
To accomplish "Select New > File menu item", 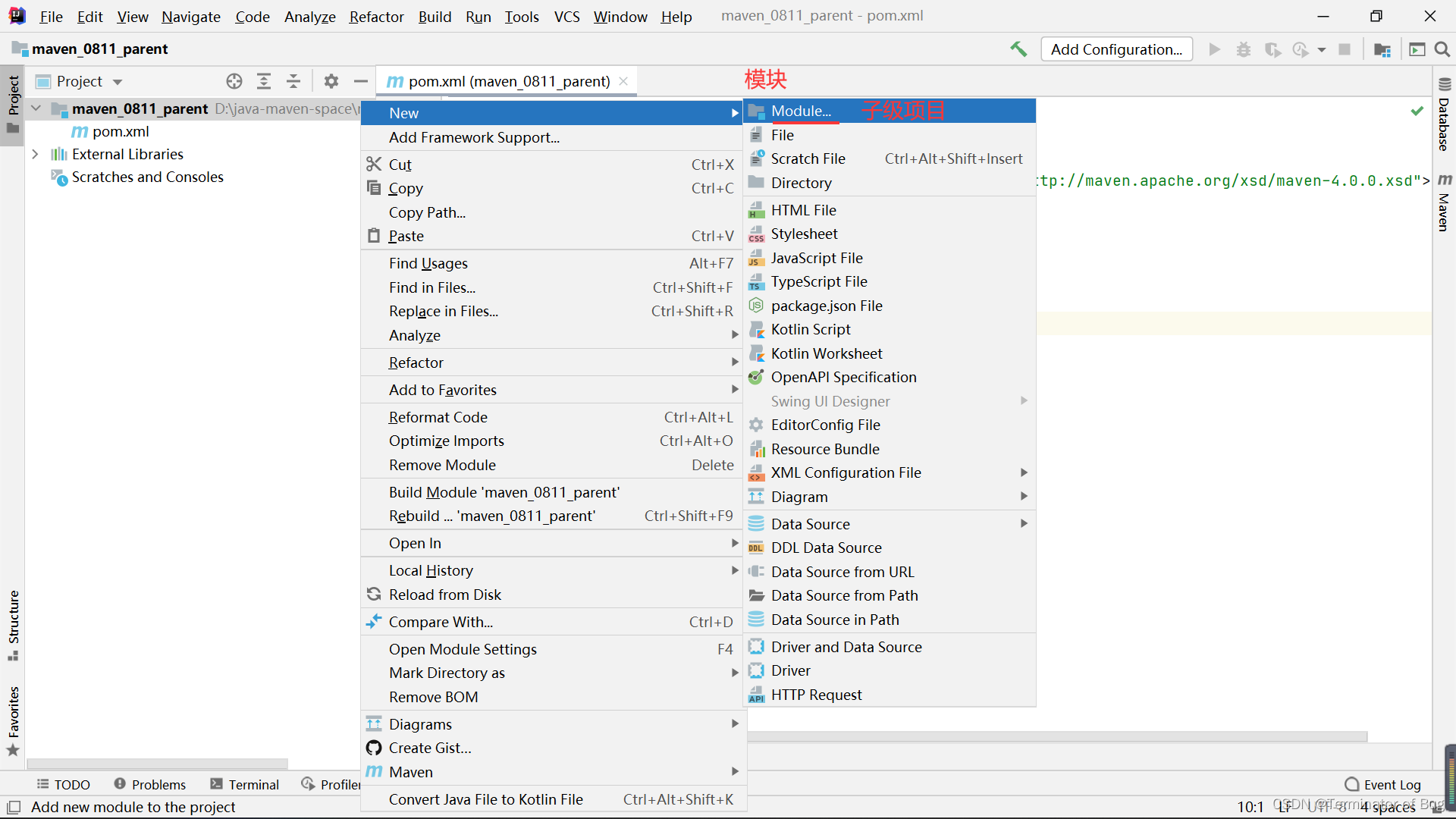I will pyautogui.click(x=783, y=134).
